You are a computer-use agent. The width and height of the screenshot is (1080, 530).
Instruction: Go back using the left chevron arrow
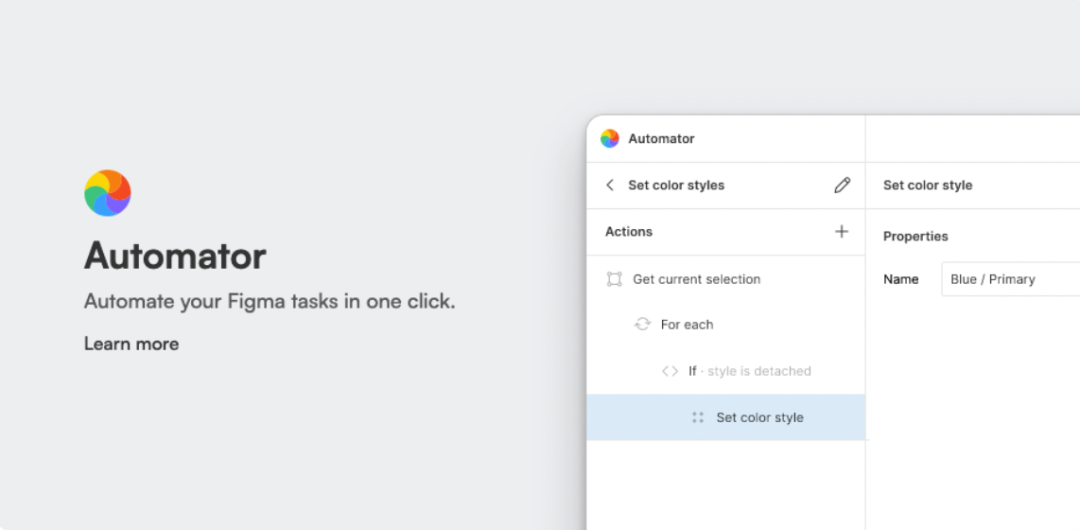coord(610,185)
